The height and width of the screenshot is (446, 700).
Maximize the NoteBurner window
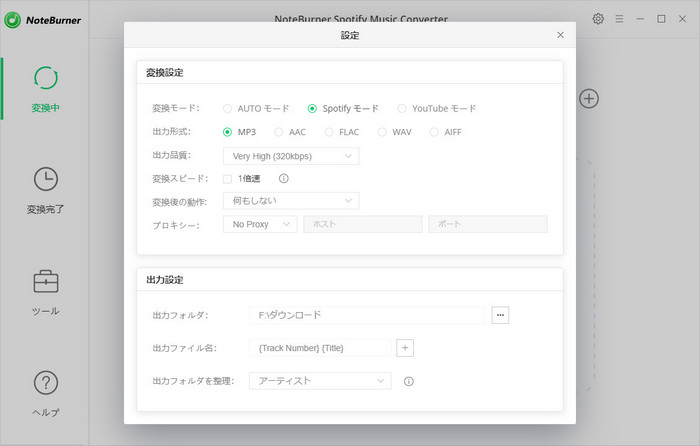(661, 19)
